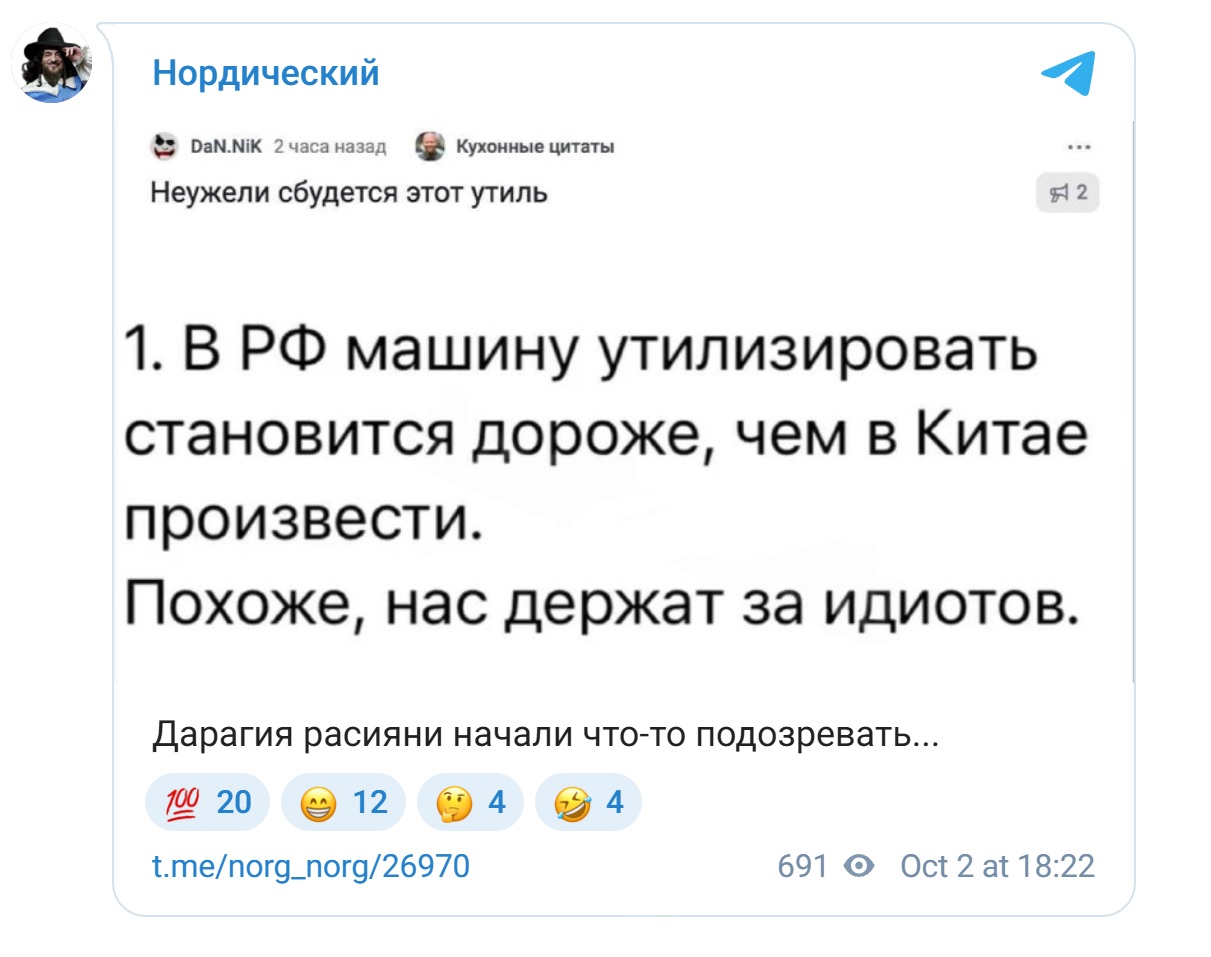The height and width of the screenshot is (957, 1211).
Task: Click the "2 часа назад" time label
Action: click(329, 148)
